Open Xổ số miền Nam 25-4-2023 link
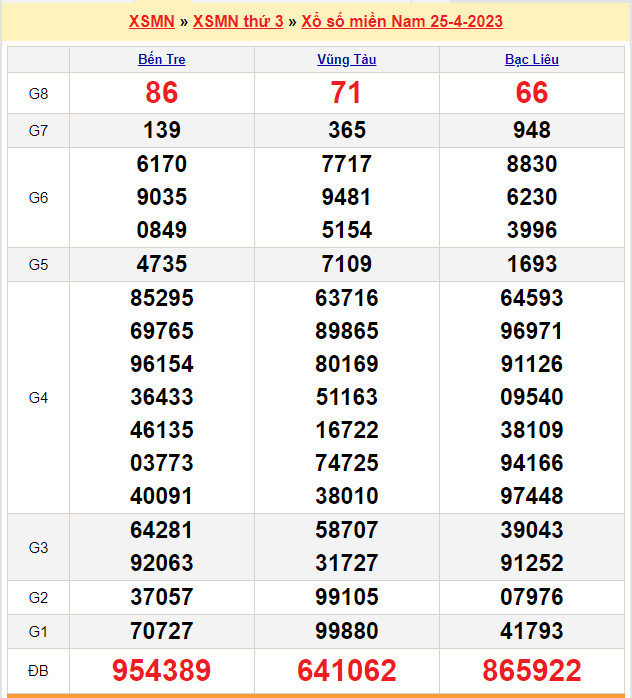This screenshot has width=632, height=698. (402, 21)
